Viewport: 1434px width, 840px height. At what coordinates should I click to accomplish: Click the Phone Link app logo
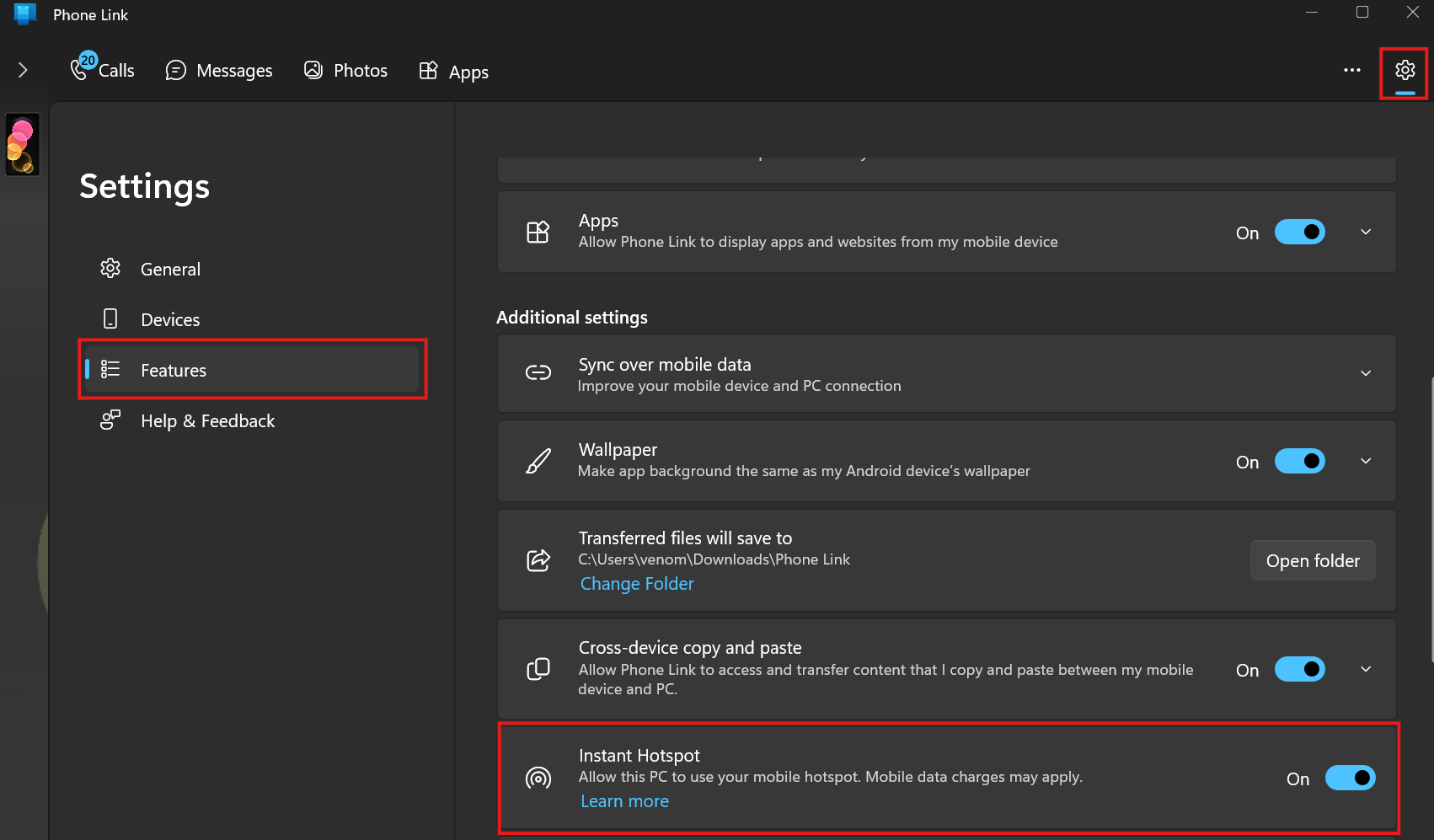click(x=25, y=13)
